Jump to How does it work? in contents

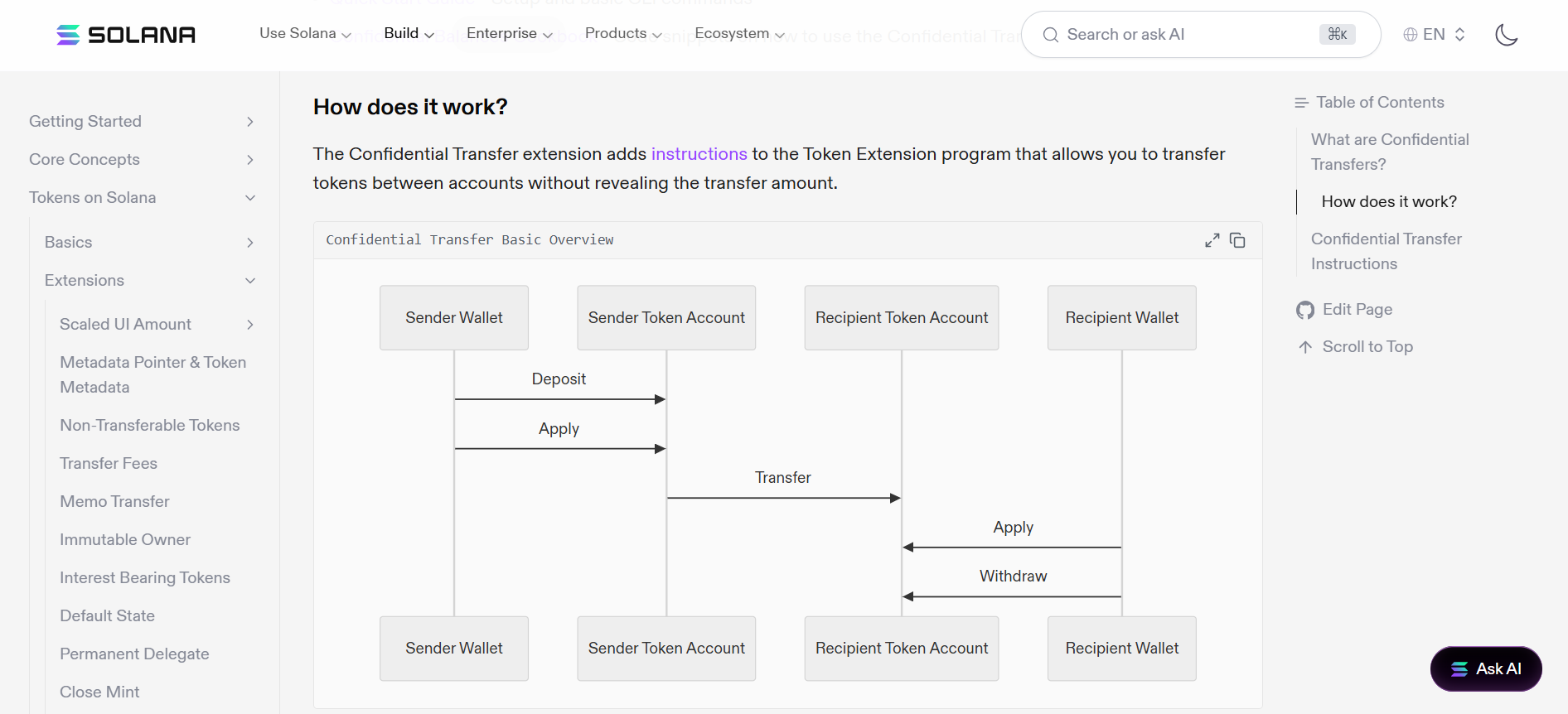[x=1389, y=202]
